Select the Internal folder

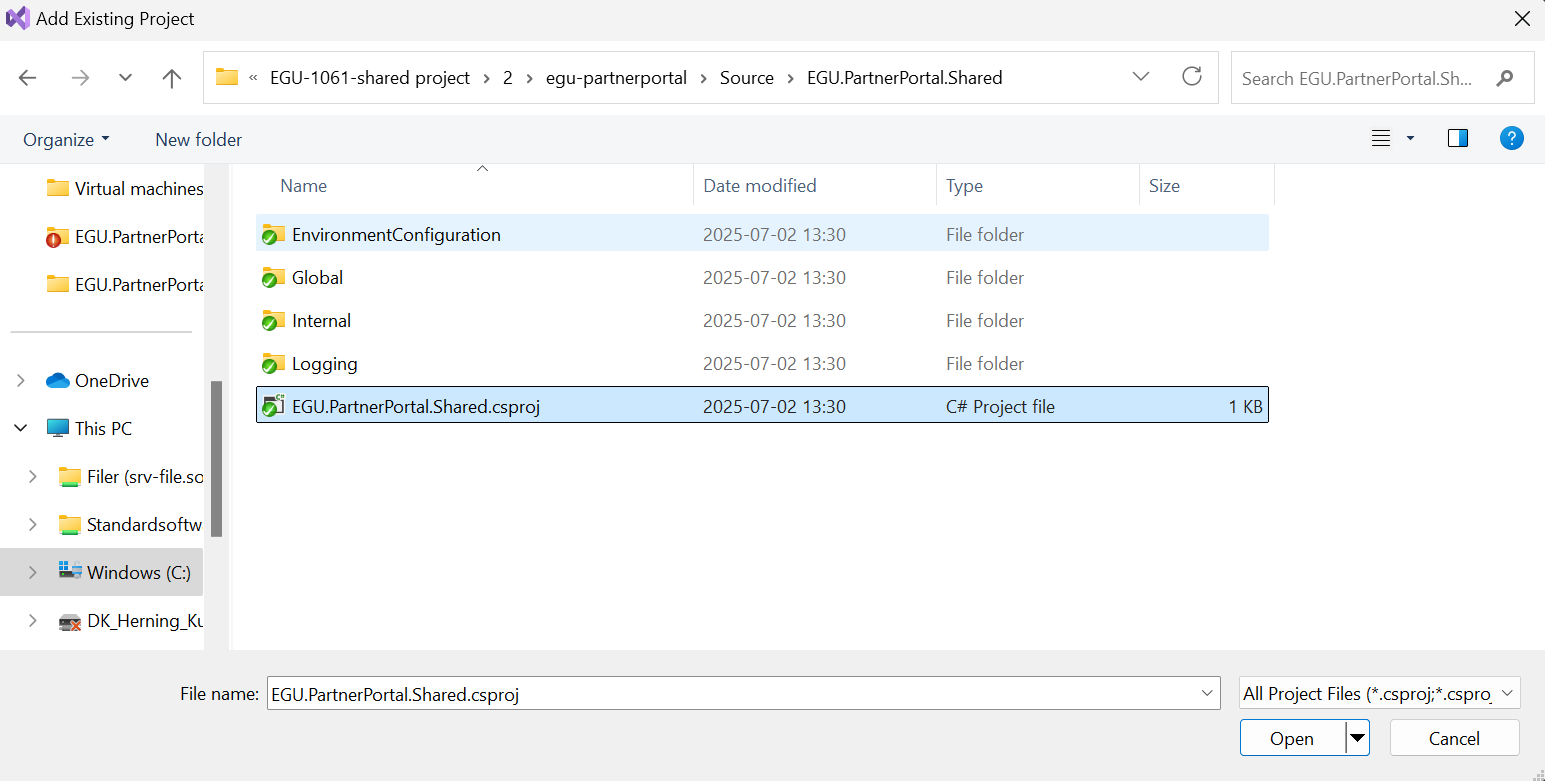tap(762, 321)
